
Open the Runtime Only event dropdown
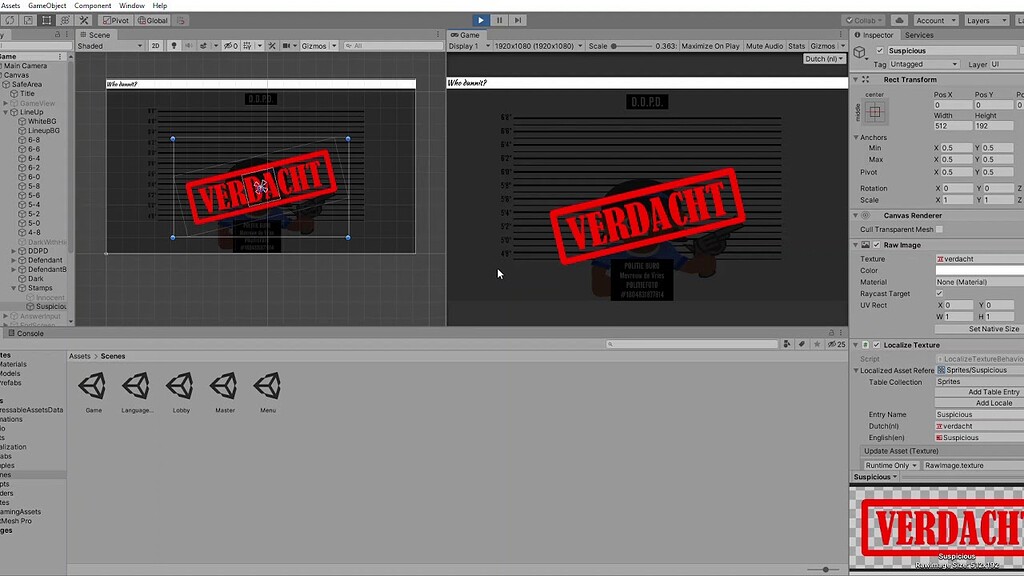(890, 465)
